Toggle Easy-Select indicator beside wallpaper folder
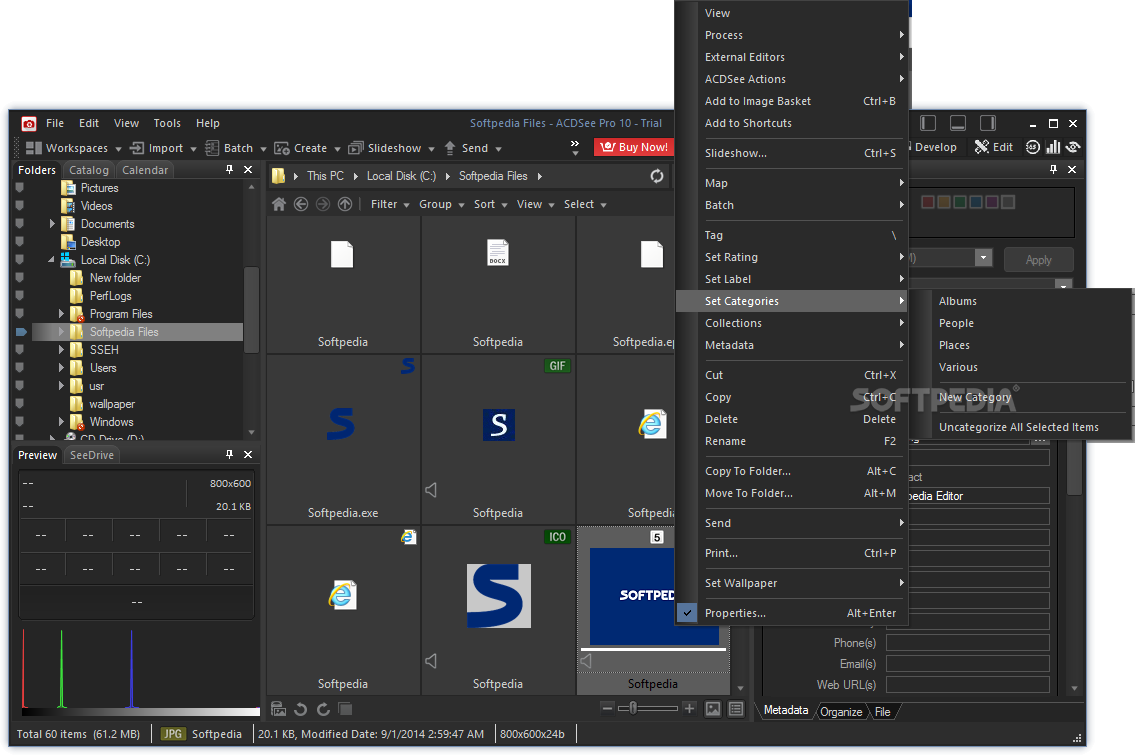This screenshot has height=755, width=1135. tap(20, 404)
